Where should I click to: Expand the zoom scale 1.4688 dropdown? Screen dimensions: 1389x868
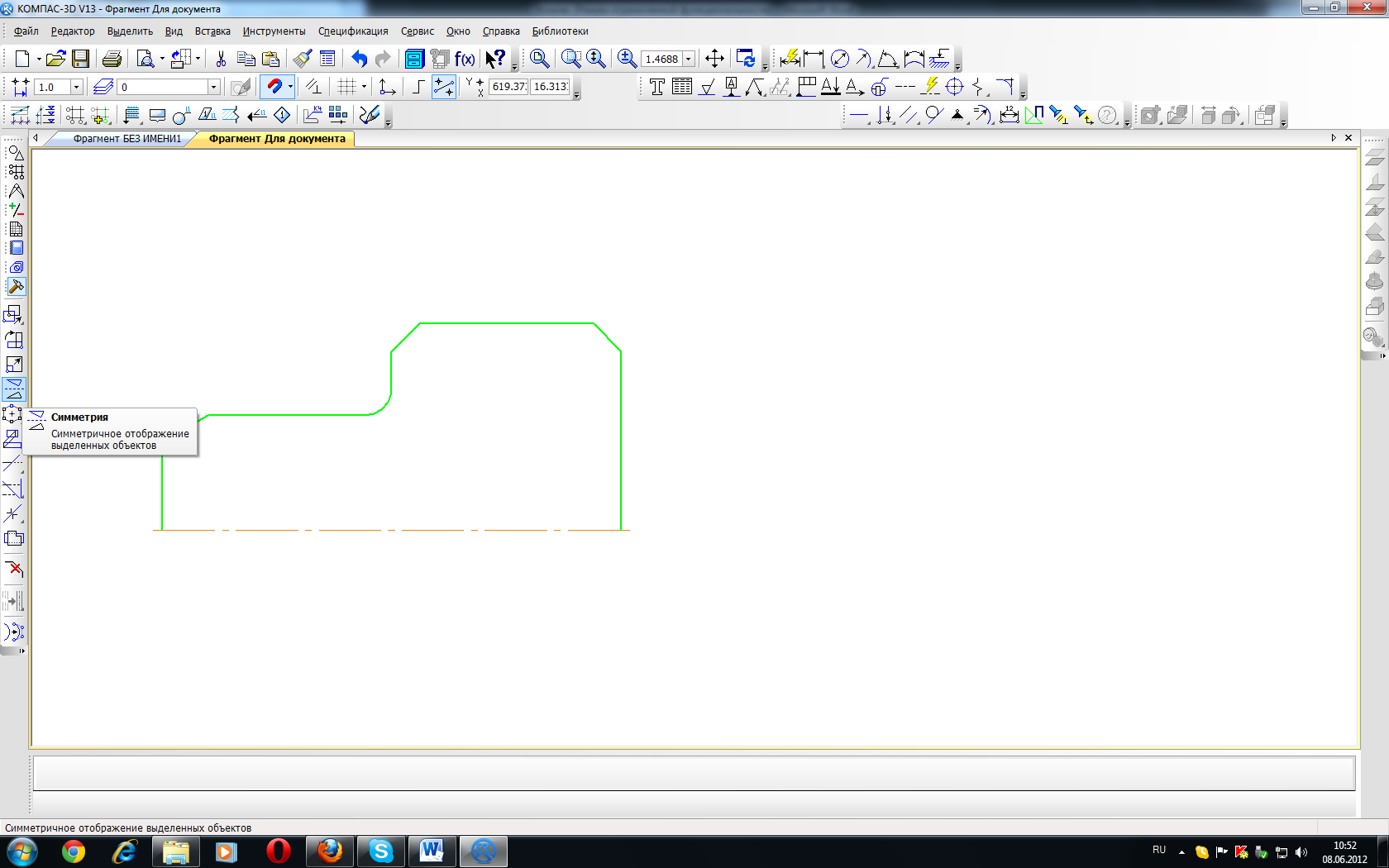pyautogui.click(x=688, y=59)
